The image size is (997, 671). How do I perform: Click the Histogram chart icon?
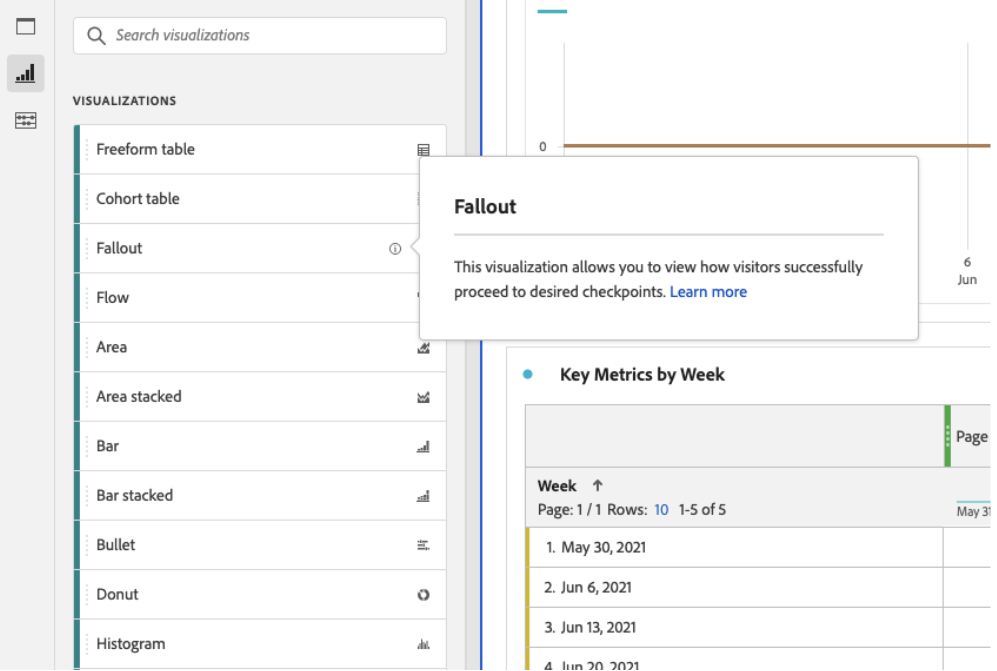tap(423, 645)
